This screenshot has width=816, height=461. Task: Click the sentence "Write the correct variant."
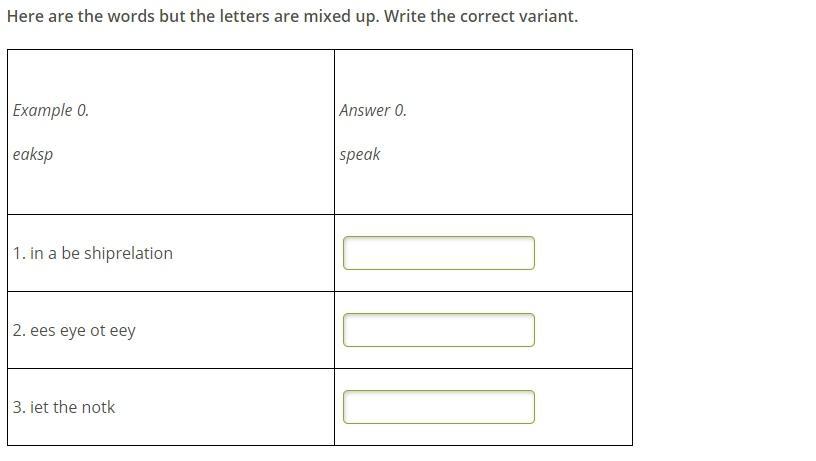pyautogui.click(x=481, y=17)
